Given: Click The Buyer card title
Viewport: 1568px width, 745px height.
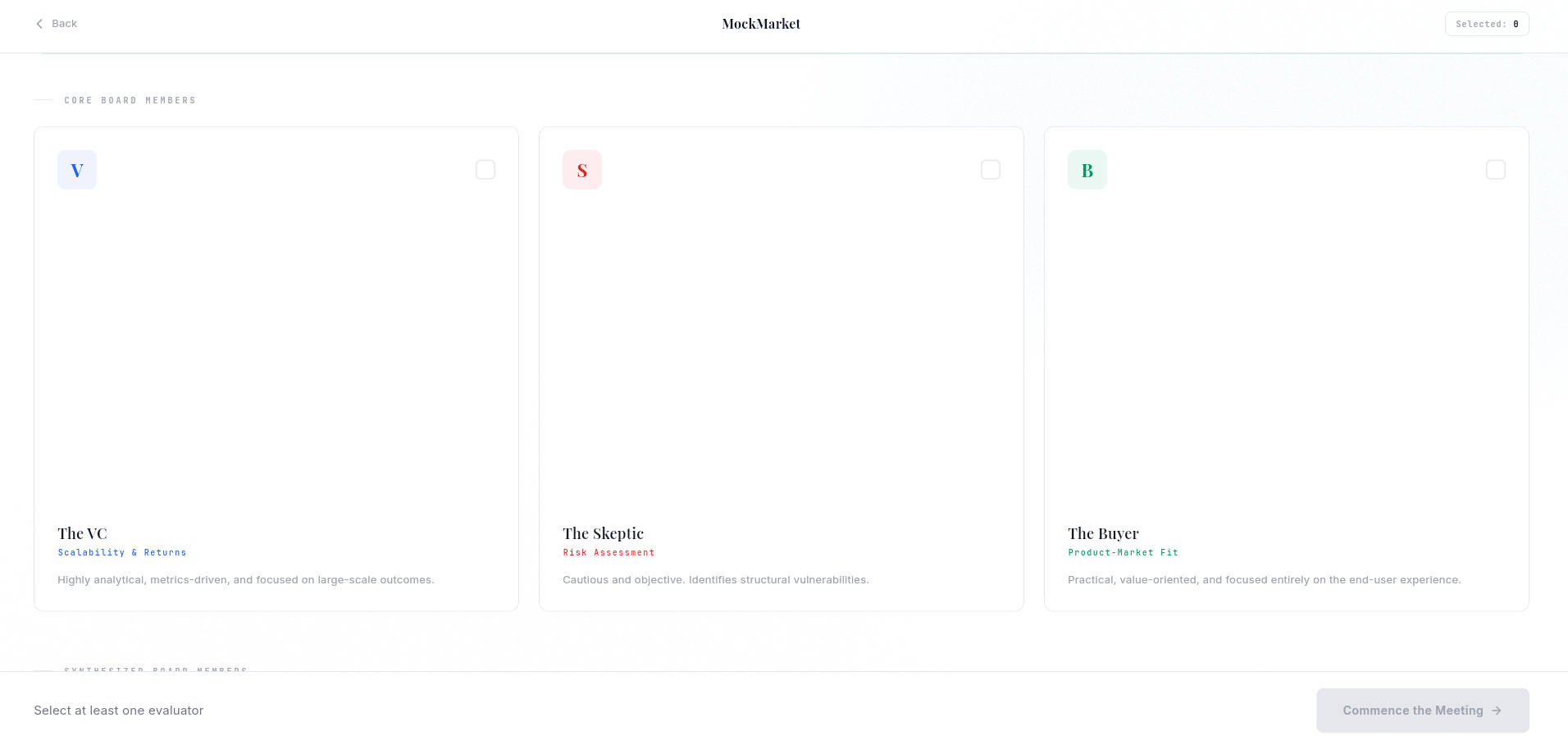Looking at the screenshot, I should [1103, 533].
